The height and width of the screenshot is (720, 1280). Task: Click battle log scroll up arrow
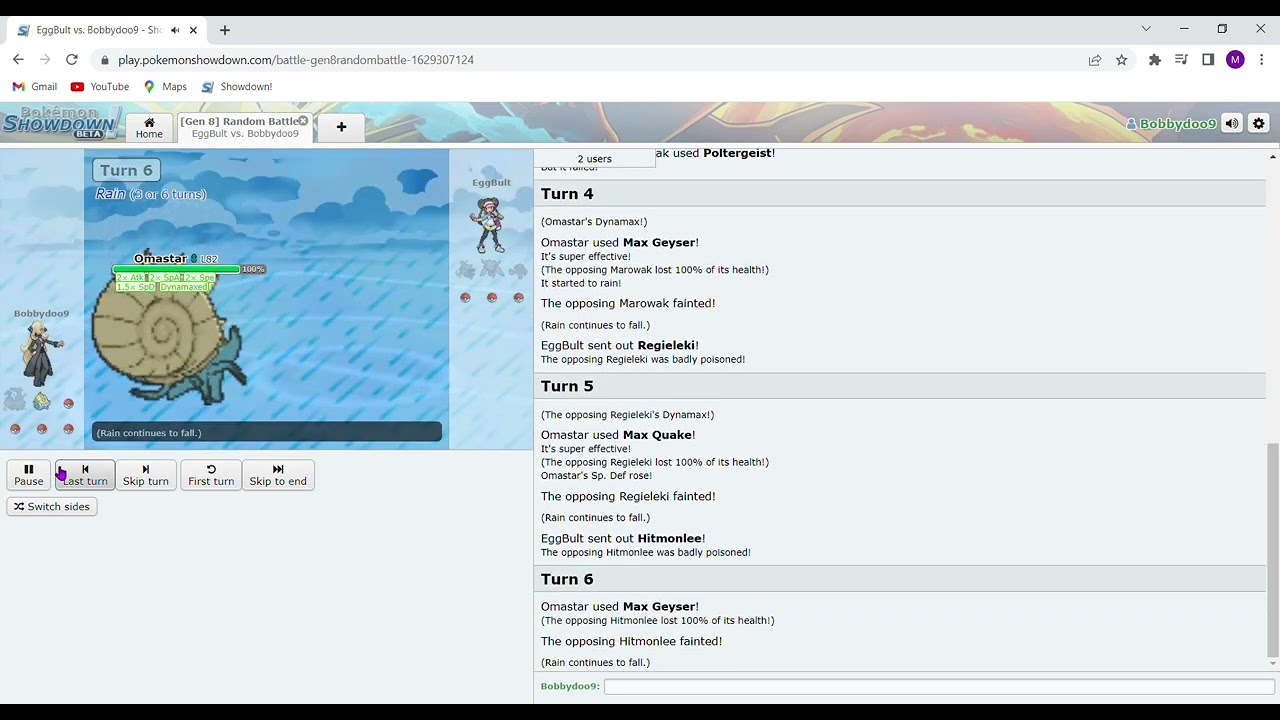(1272, 157)
